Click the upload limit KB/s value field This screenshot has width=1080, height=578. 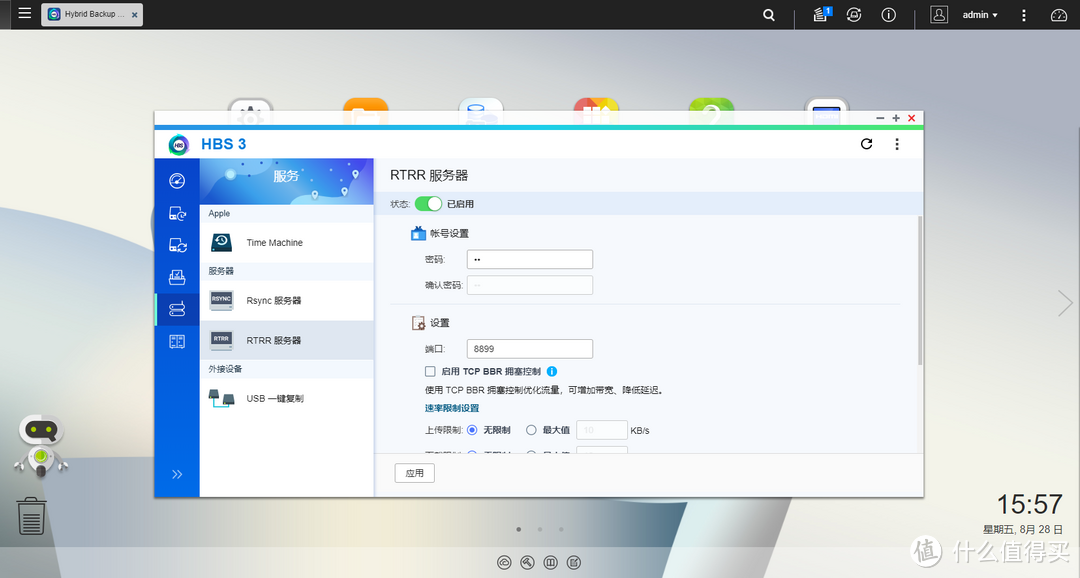(x=601, y=430)
